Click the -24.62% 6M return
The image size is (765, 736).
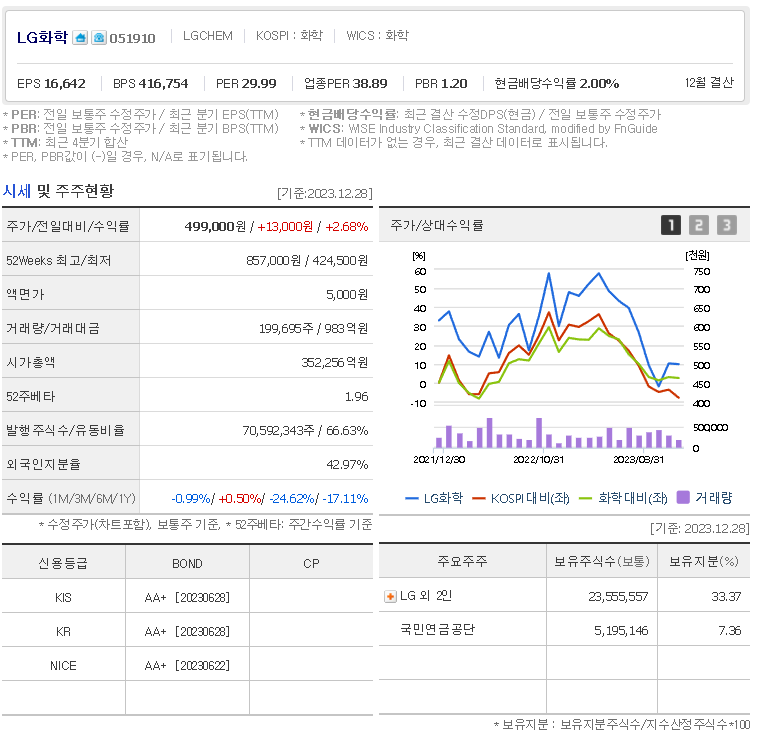click(292, 499)
